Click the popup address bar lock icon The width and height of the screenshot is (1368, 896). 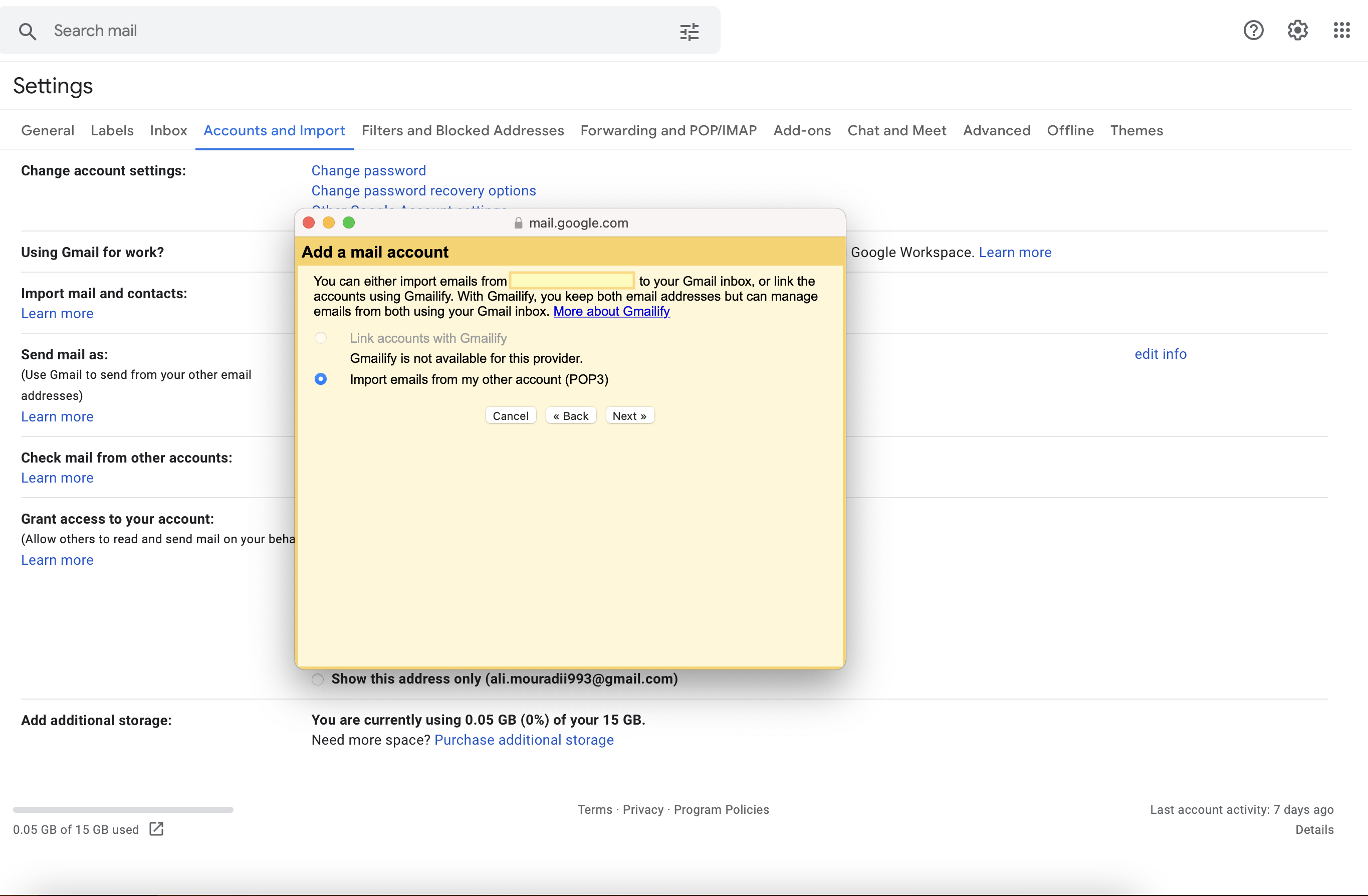click(518, 223)
